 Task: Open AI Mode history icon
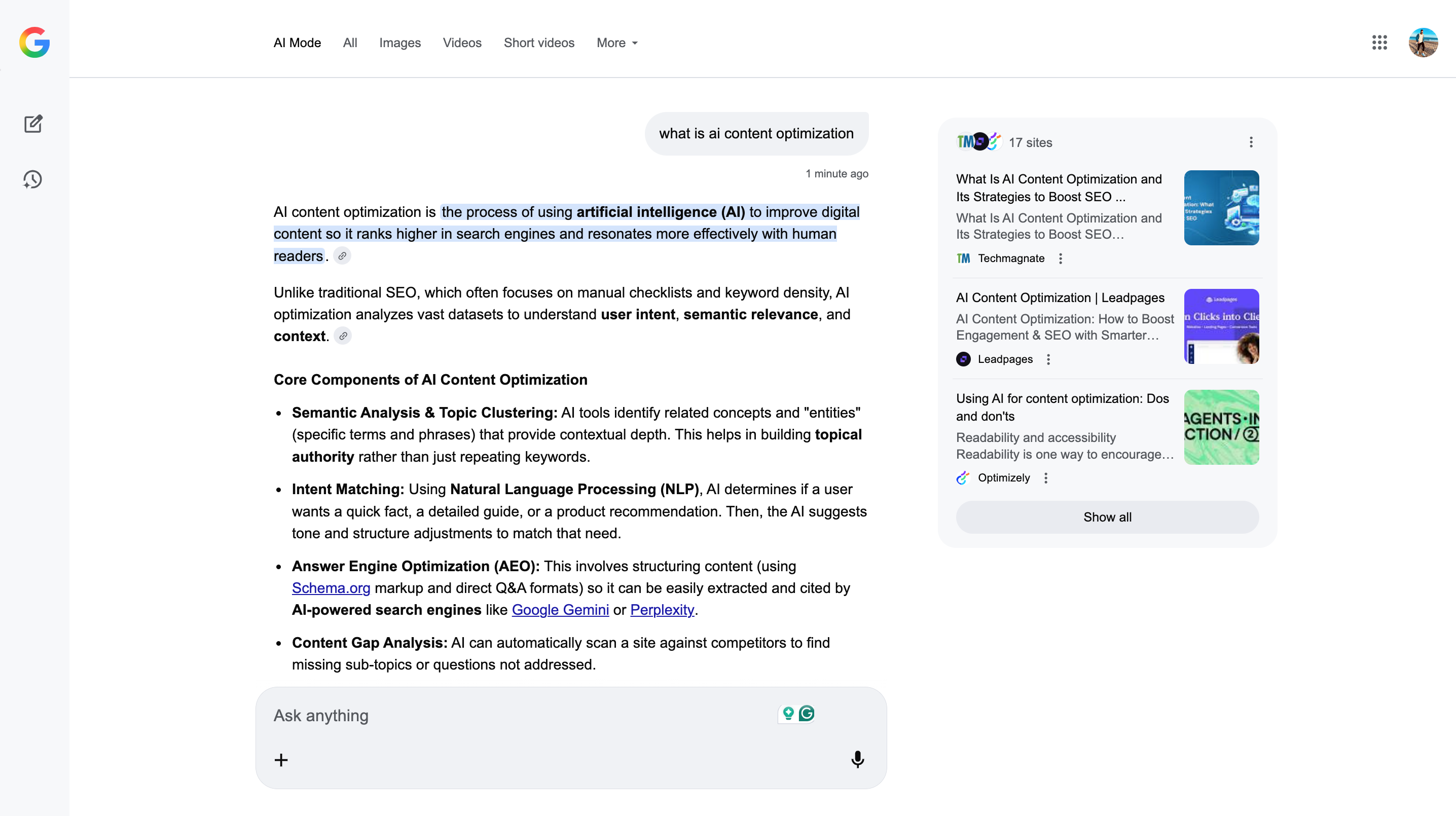[33, 180]
